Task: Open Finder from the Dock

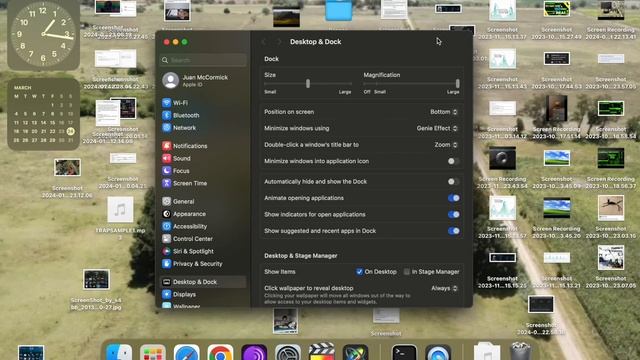Action: tap(119, 353)
